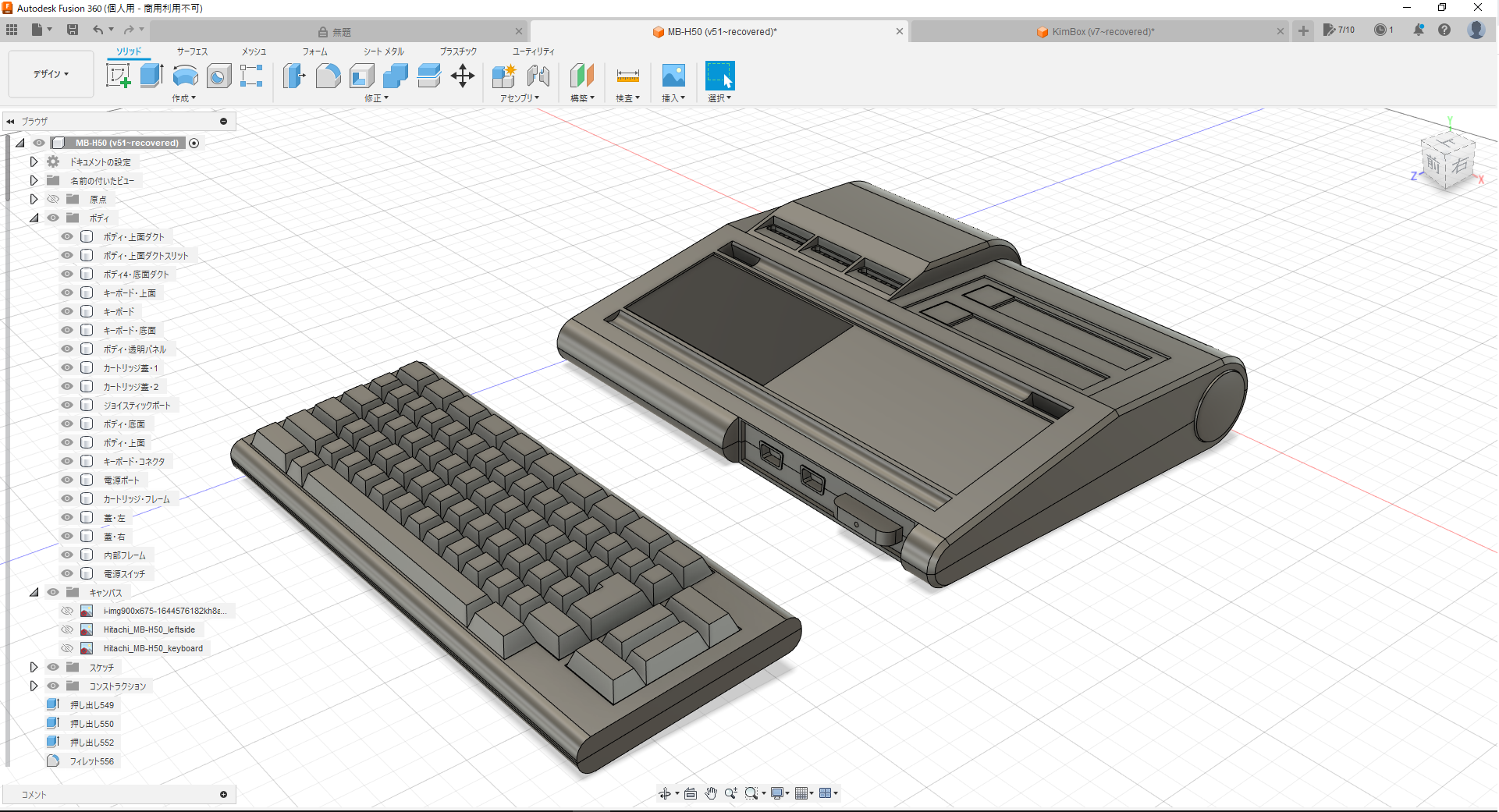Open the アセンブリ dropdown menu
The width and height of the screenshot is (1499, 812).
[520, 98]
